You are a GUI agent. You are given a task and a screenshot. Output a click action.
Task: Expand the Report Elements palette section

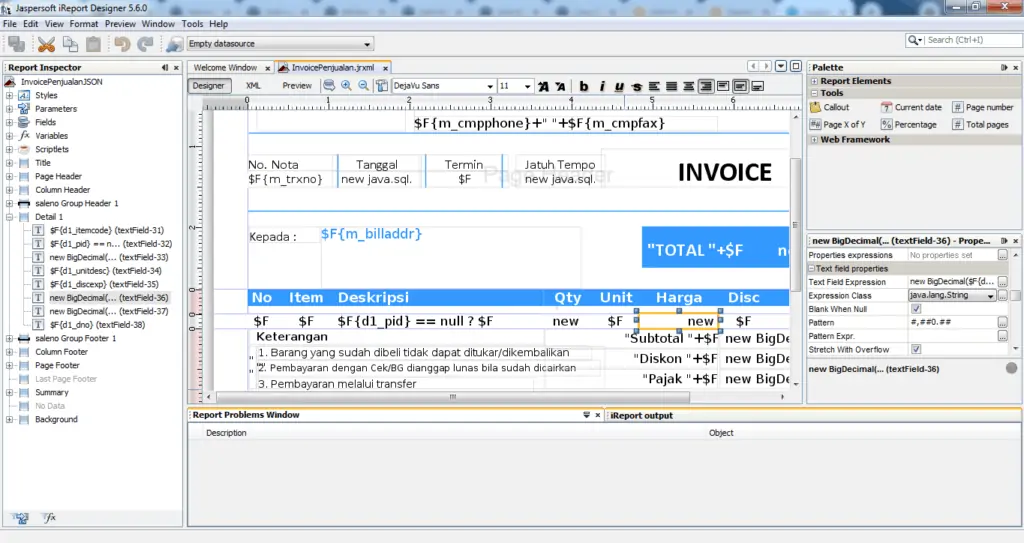coord(814,81)
